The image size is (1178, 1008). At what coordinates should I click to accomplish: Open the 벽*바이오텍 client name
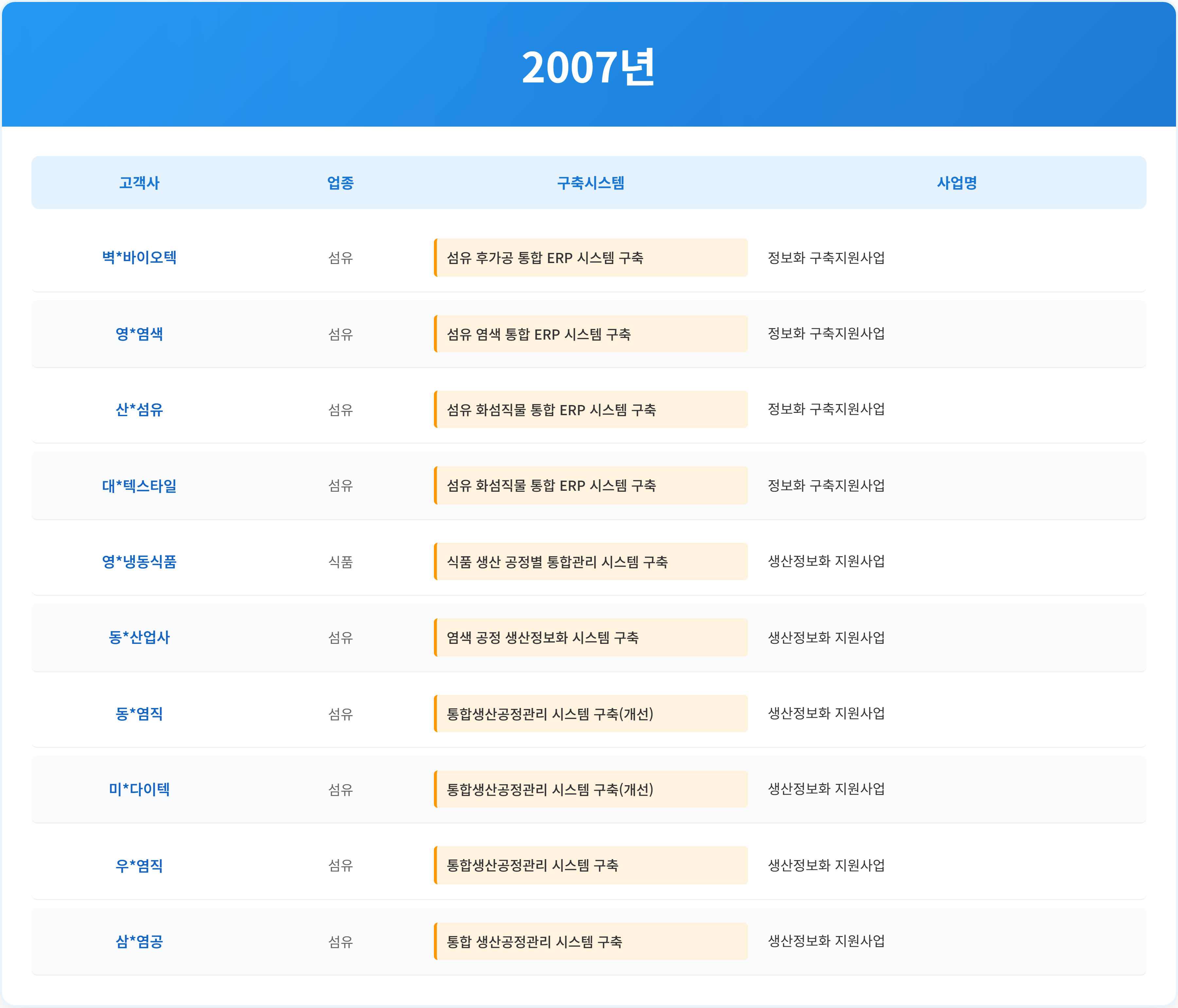tap(139, 257)
